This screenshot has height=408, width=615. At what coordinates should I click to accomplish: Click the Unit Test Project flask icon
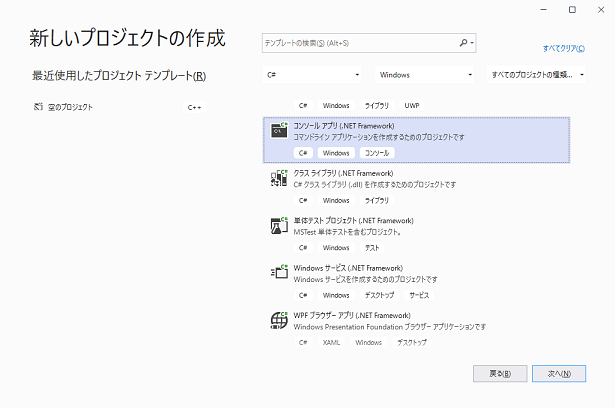tap(279, 225)
